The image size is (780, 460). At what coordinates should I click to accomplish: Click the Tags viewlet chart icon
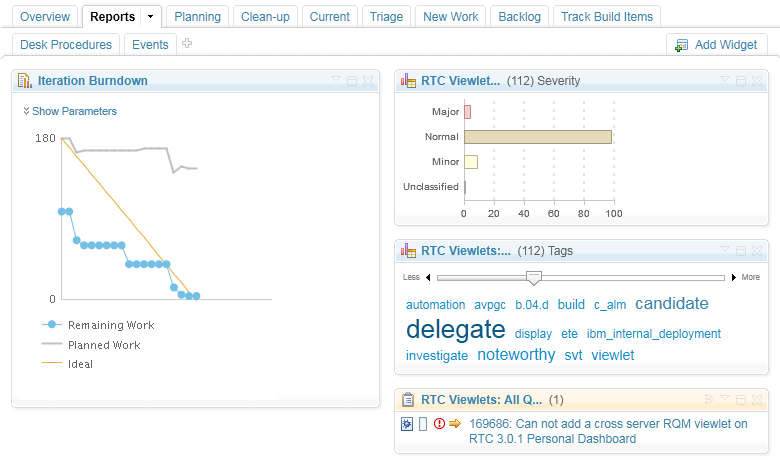click(x=409, y=251)
